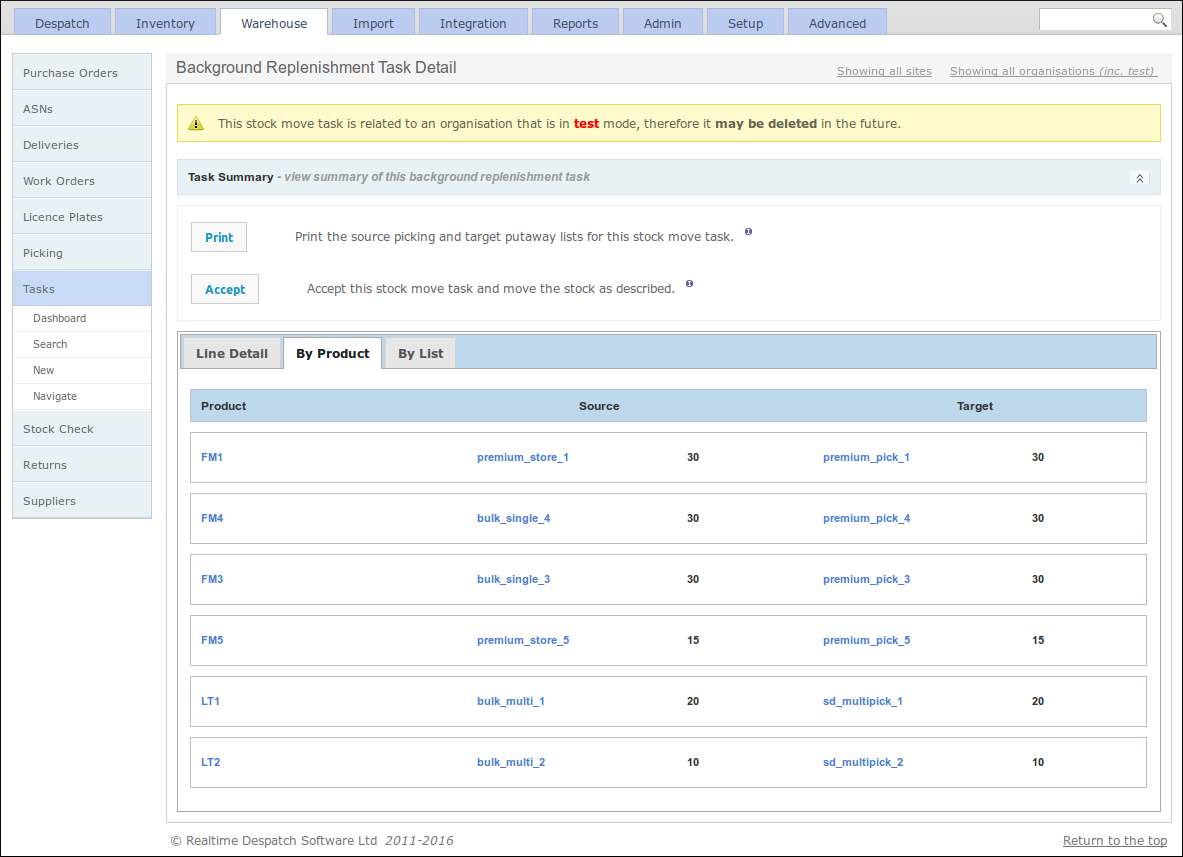Open source location bulk_multi_2
Viewport: 1183px width, 857px height.
click(511, 763)
